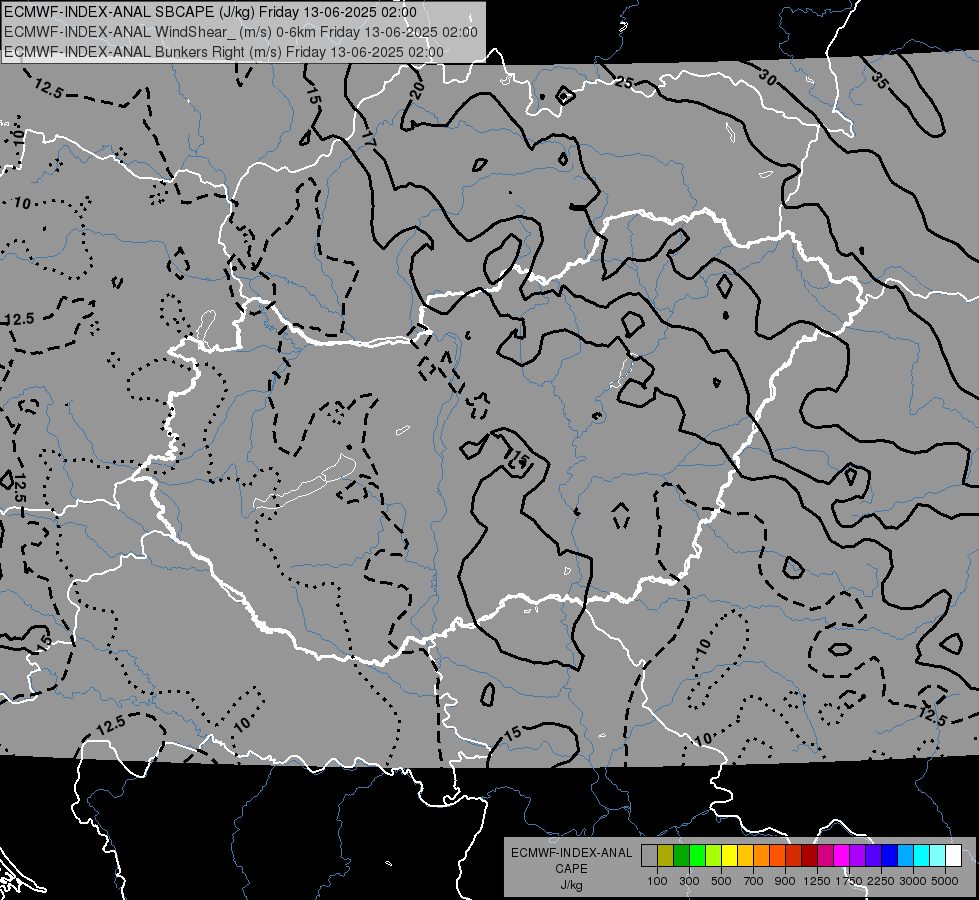979x900 pixels.
Task: Select the bright green legend swatch
Action: pyautogui.click(x=697, y=855)
